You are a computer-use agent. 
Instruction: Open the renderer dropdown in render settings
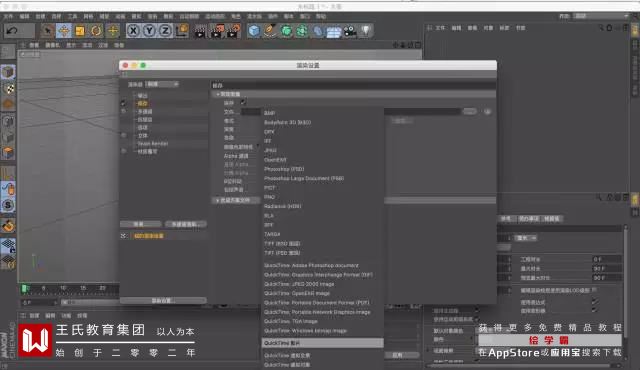pos(162,84)
